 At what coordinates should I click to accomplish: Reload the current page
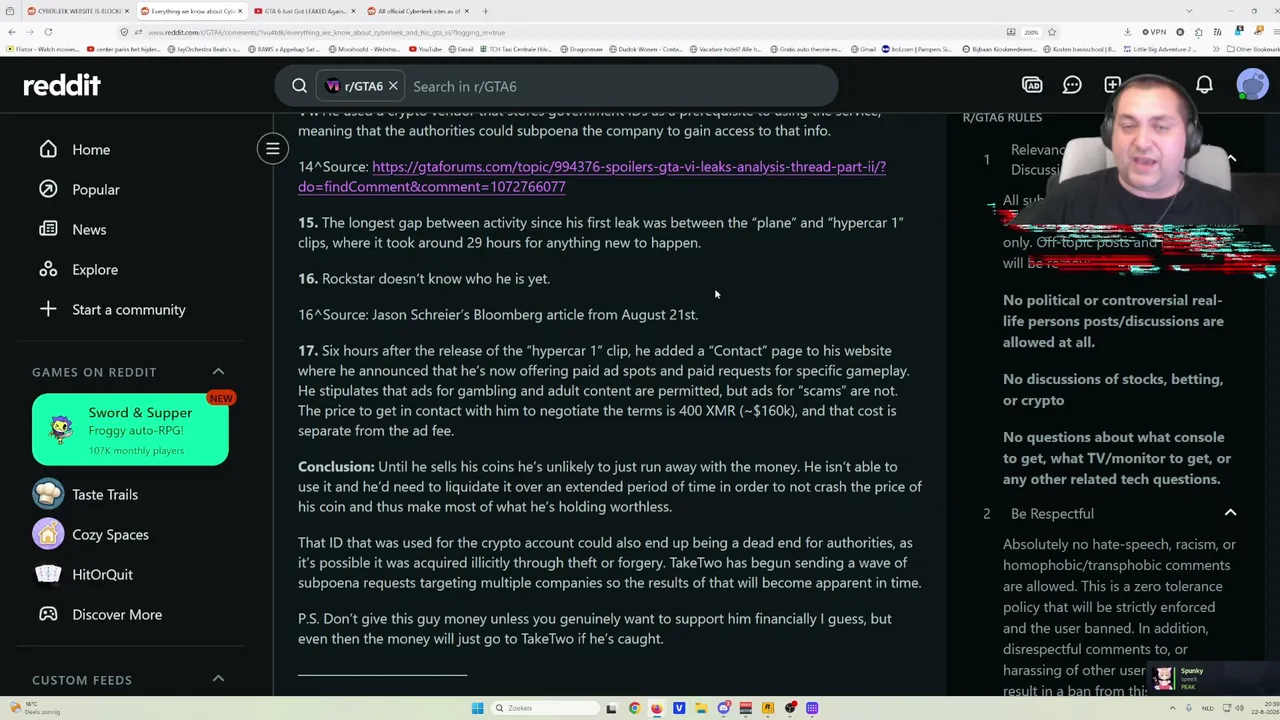[x=48, y=32]
